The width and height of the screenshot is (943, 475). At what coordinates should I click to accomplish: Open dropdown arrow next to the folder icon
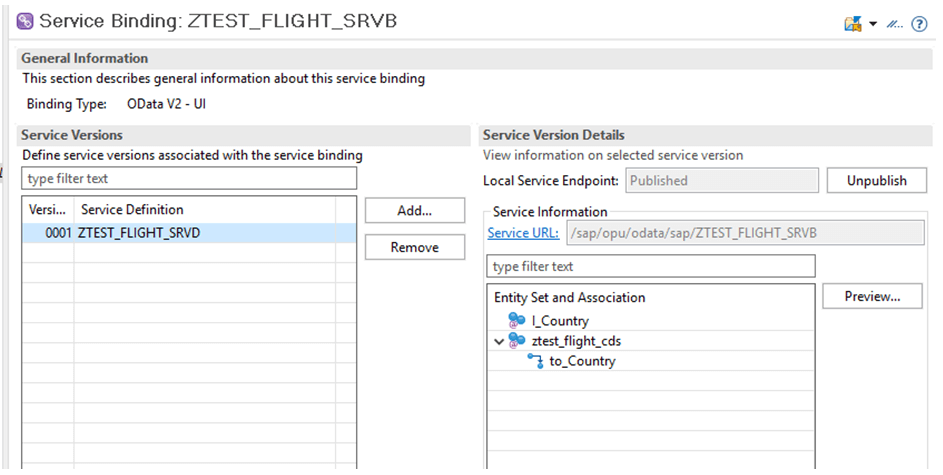coord(873,25)
